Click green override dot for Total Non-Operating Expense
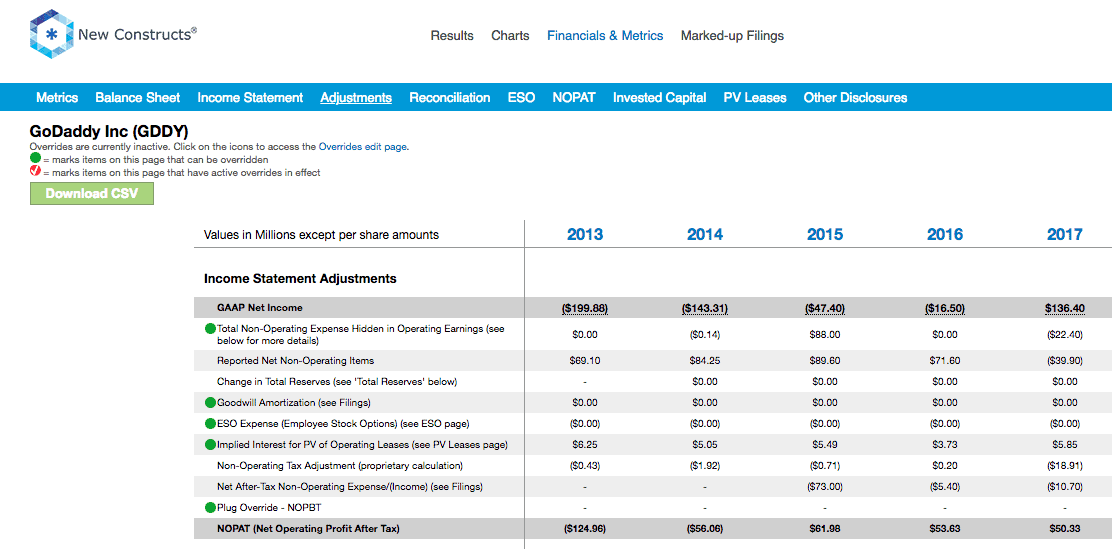 (x=210, y=329)
